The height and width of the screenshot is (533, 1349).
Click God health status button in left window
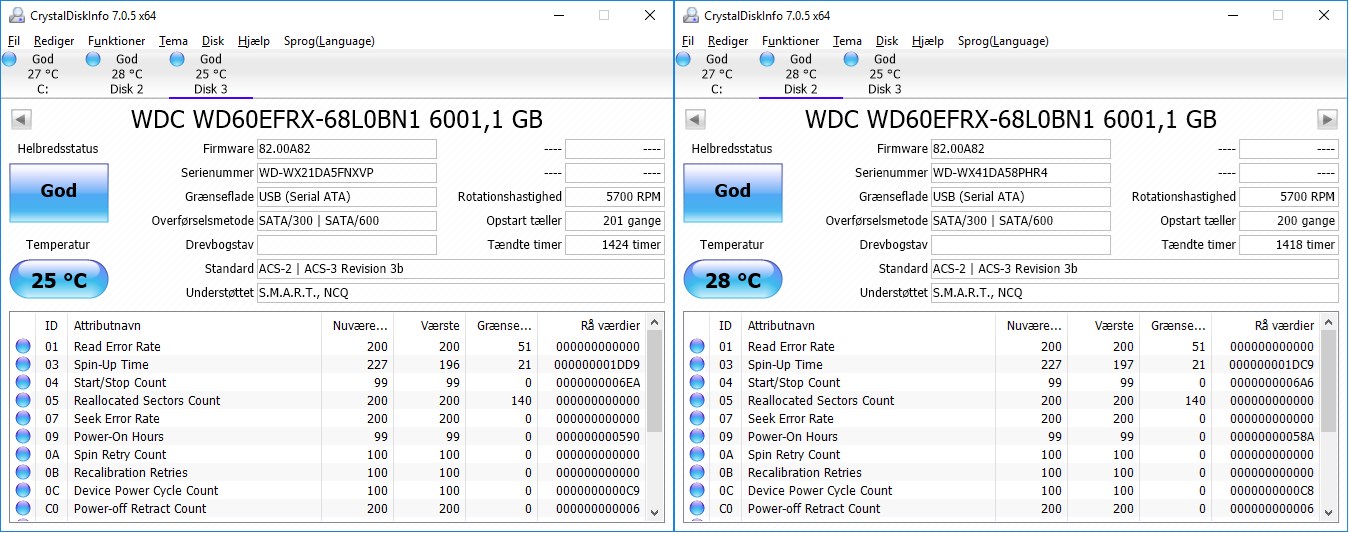[59, 192]
